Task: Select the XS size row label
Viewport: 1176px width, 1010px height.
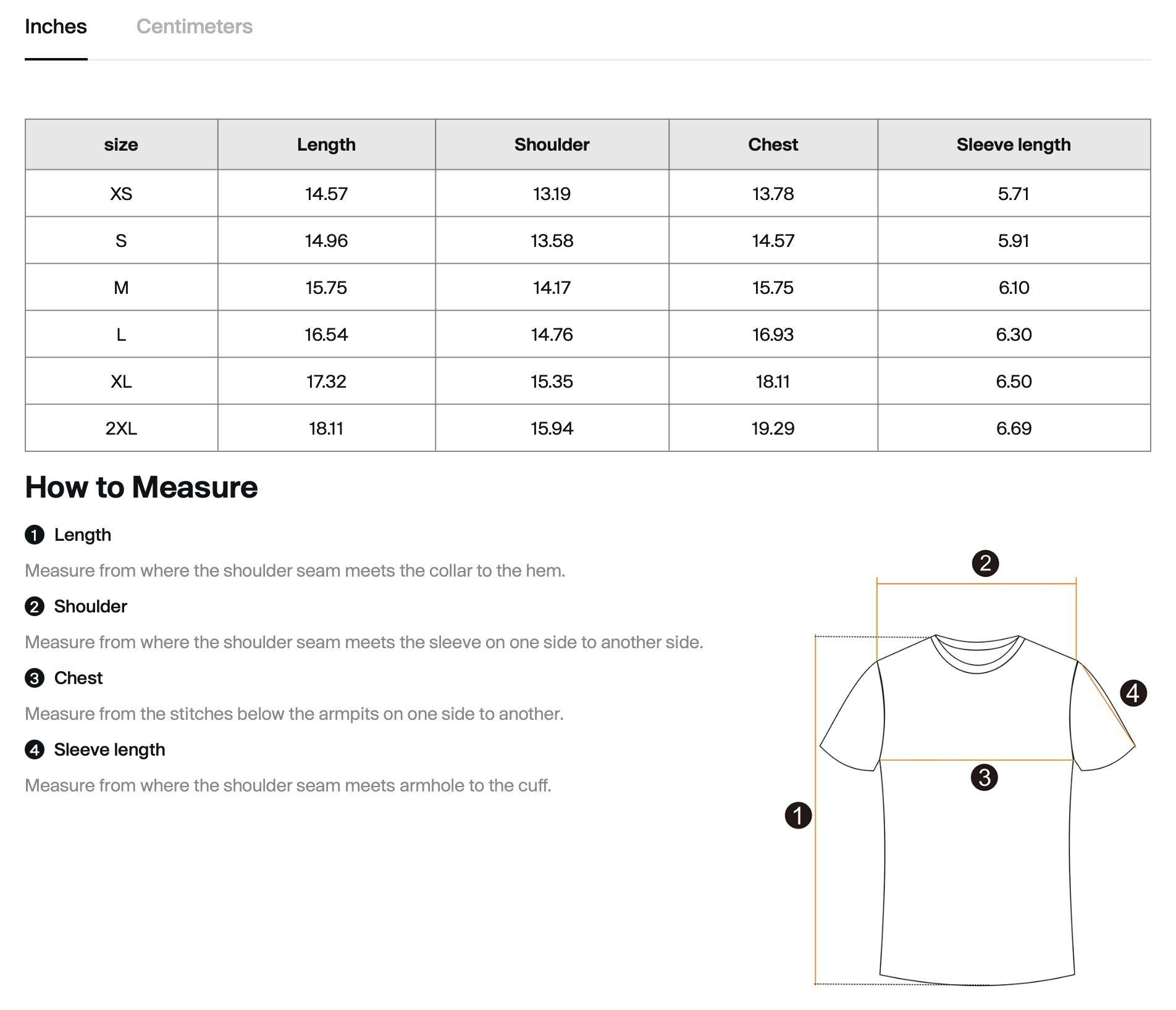Action: pyautogui.click(x=121, y=194)
